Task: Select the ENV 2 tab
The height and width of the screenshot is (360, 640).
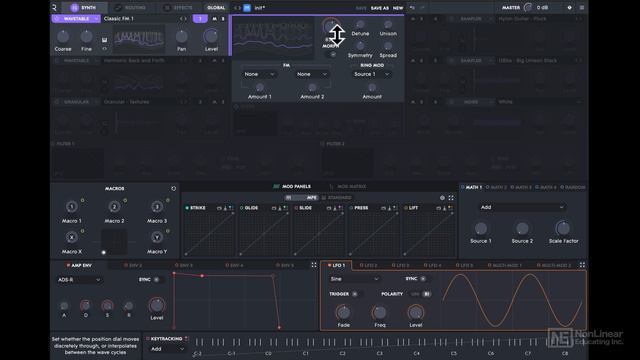Action: coord(133,265)
